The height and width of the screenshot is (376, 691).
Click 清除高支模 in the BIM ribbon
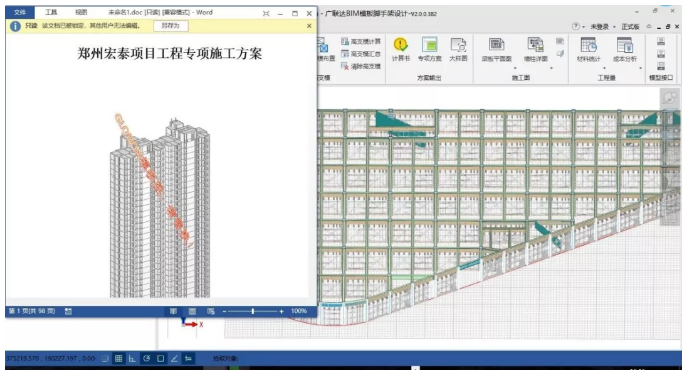click(x=361, y=66)
